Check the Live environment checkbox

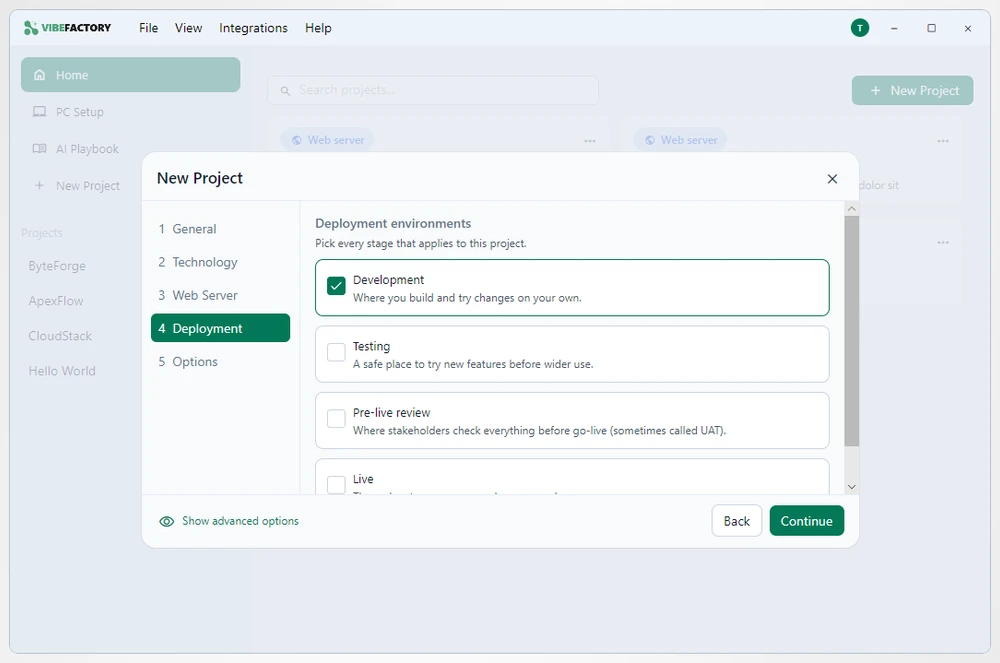coord(336,484)
